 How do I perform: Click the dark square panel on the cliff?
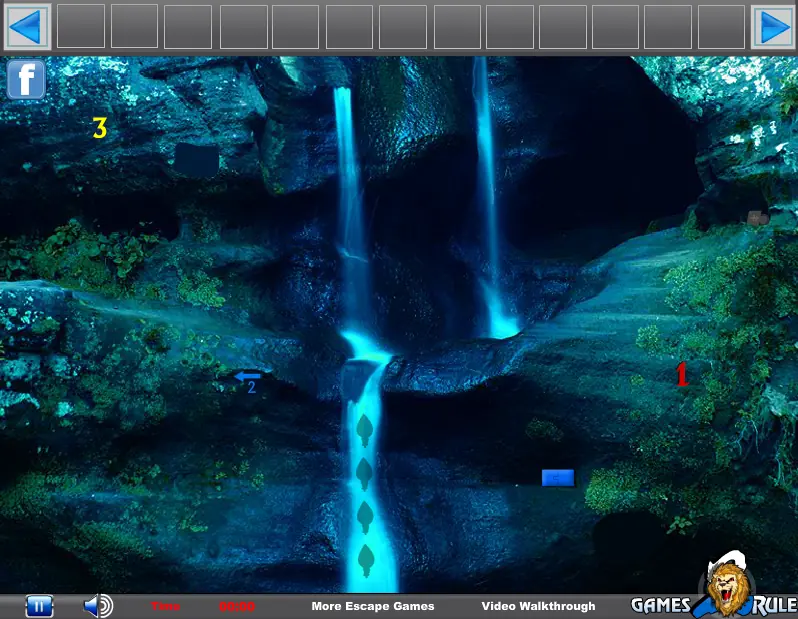[197, 160]
